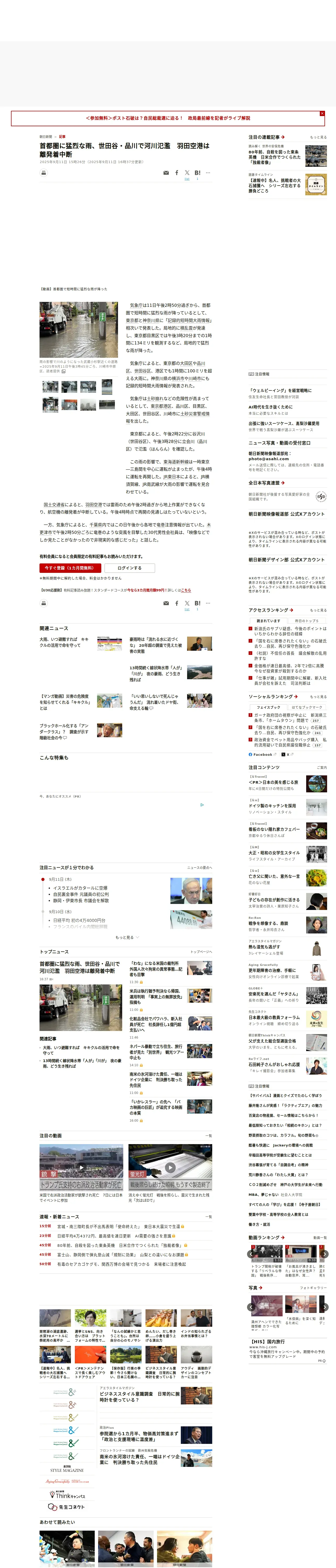Click もっと見る beside 注目の連載記事
Image resolution: width=336 pixels, height=1568 pixels.
(318, 137)
